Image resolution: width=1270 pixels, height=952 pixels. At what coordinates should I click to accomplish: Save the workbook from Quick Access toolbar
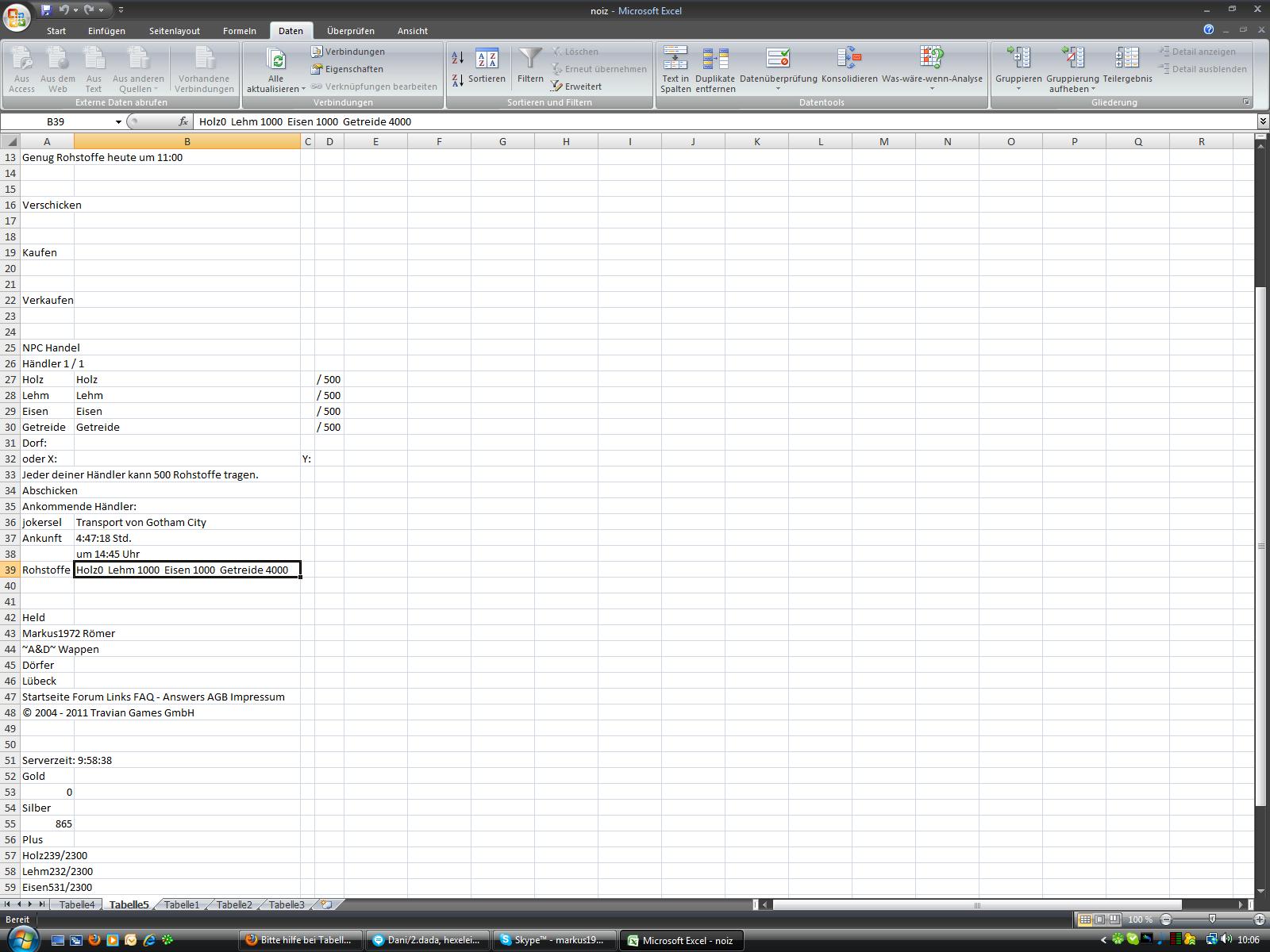tap(46, 10)
